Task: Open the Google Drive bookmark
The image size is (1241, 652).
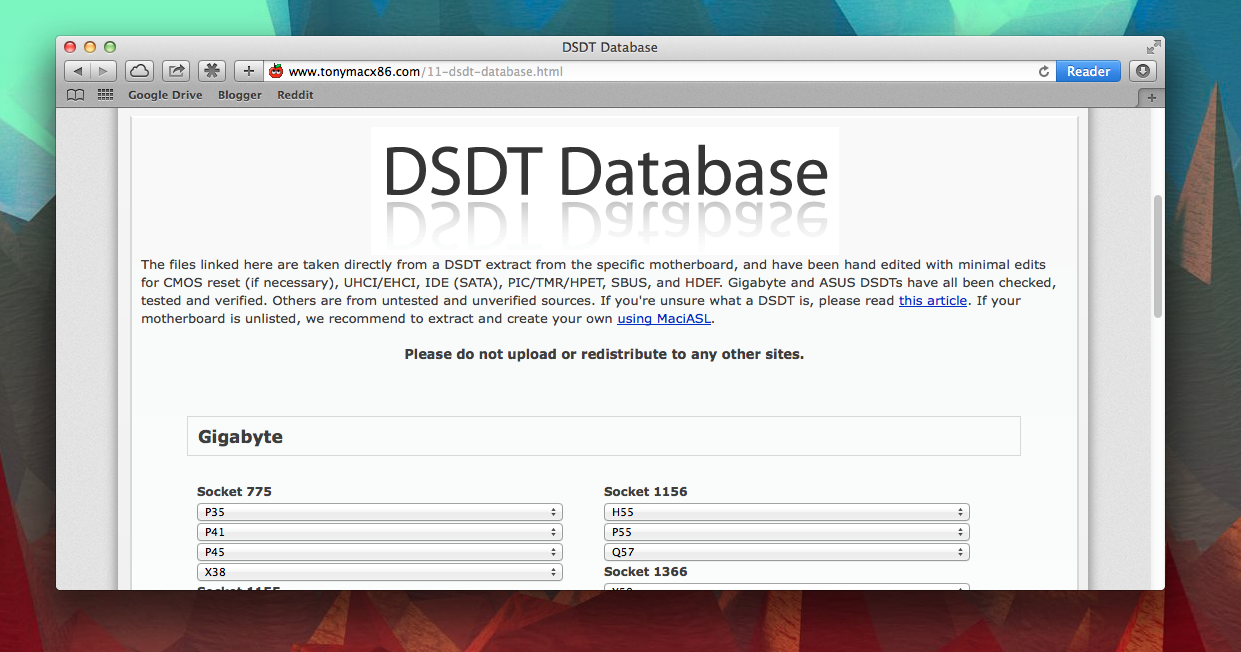Action: (165, 95)
